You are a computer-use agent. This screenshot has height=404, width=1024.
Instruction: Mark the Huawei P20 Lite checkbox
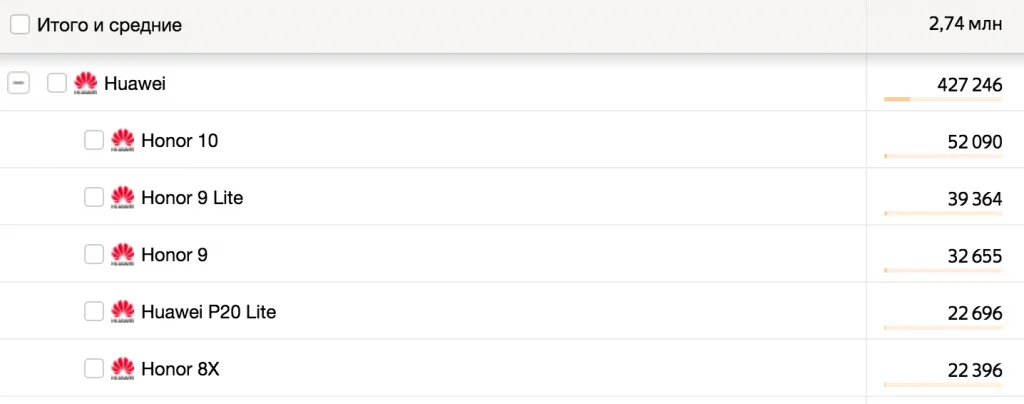pyautogui.click(x=94, y=312)
